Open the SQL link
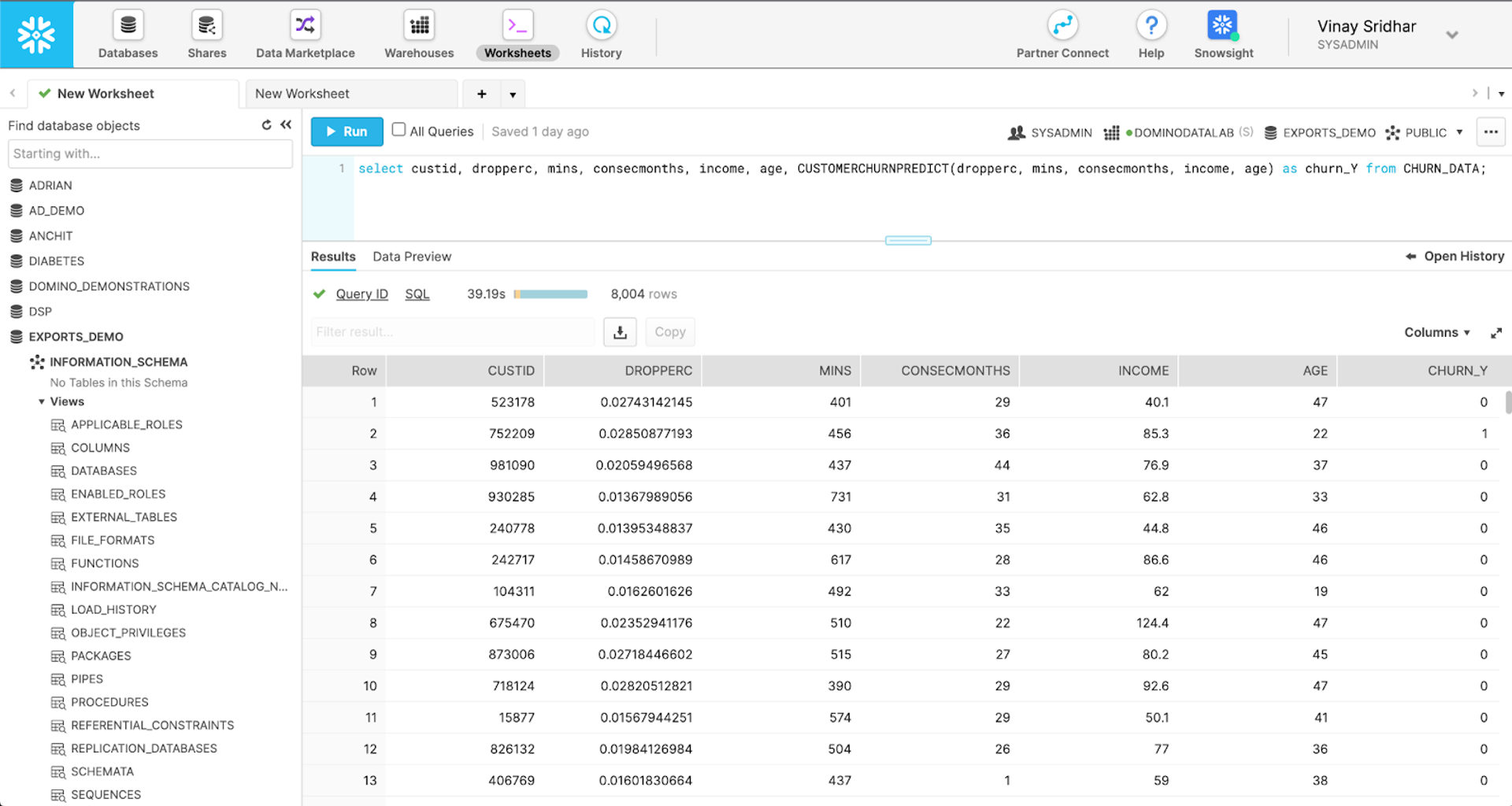This screenshot has width=1512, height=806. coord(417,294)
